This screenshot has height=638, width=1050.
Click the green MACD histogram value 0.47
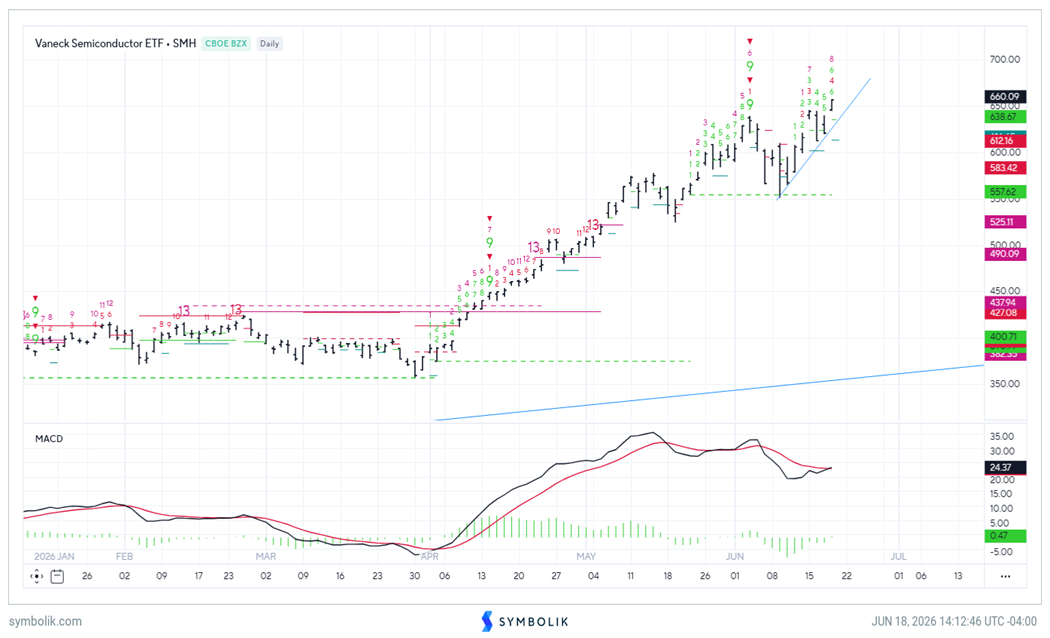pyautogui.click(x=1005, y=536)
